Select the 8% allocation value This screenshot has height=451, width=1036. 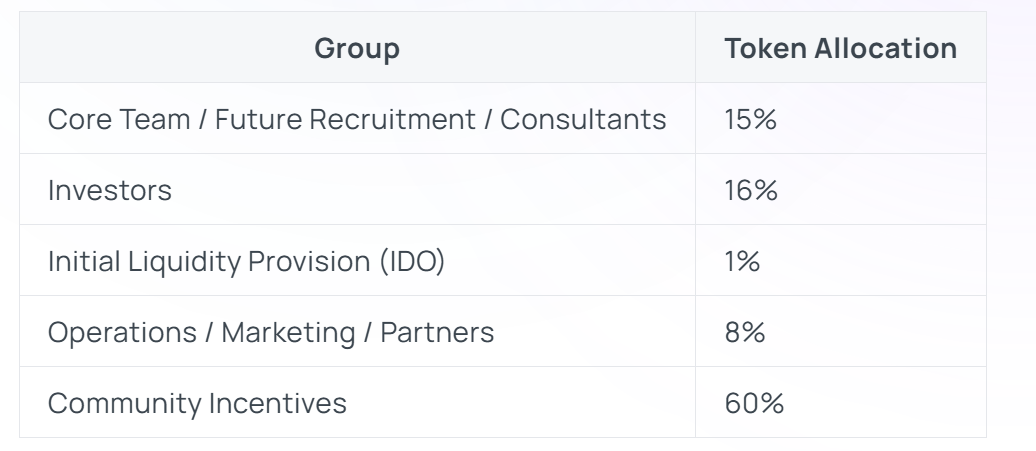pyautogui.click(x=745, y=332)
